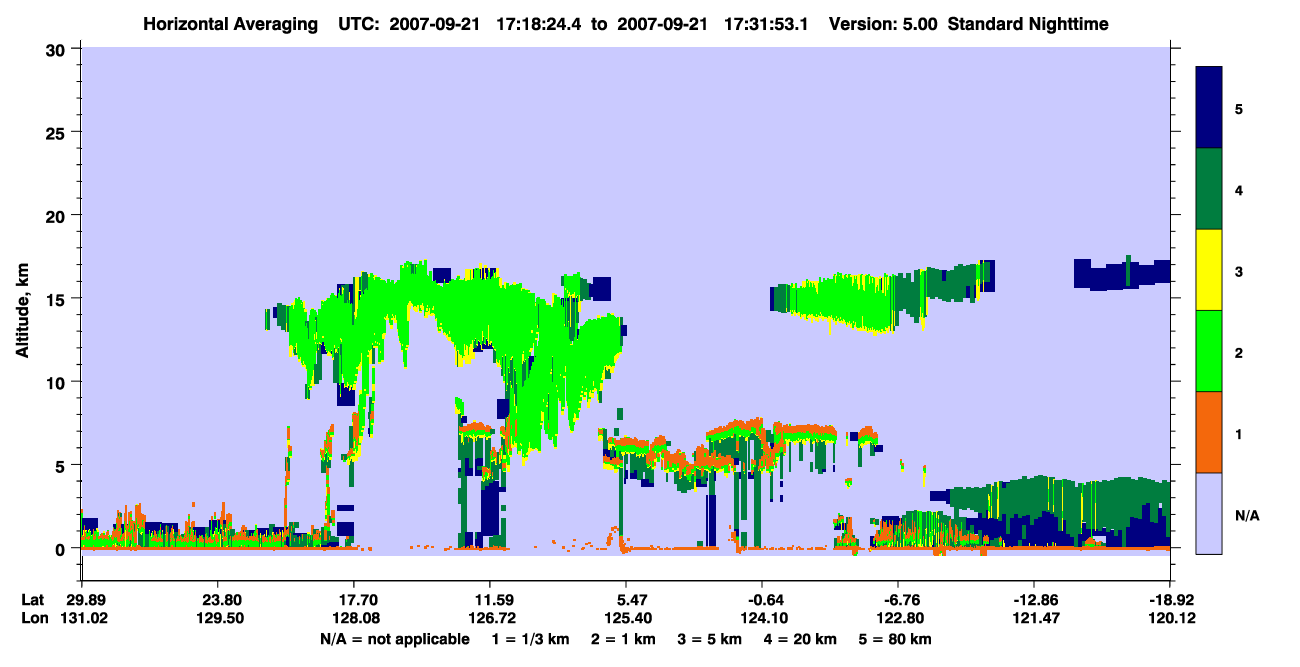Click the latitude value 23.80

[217, 600]
